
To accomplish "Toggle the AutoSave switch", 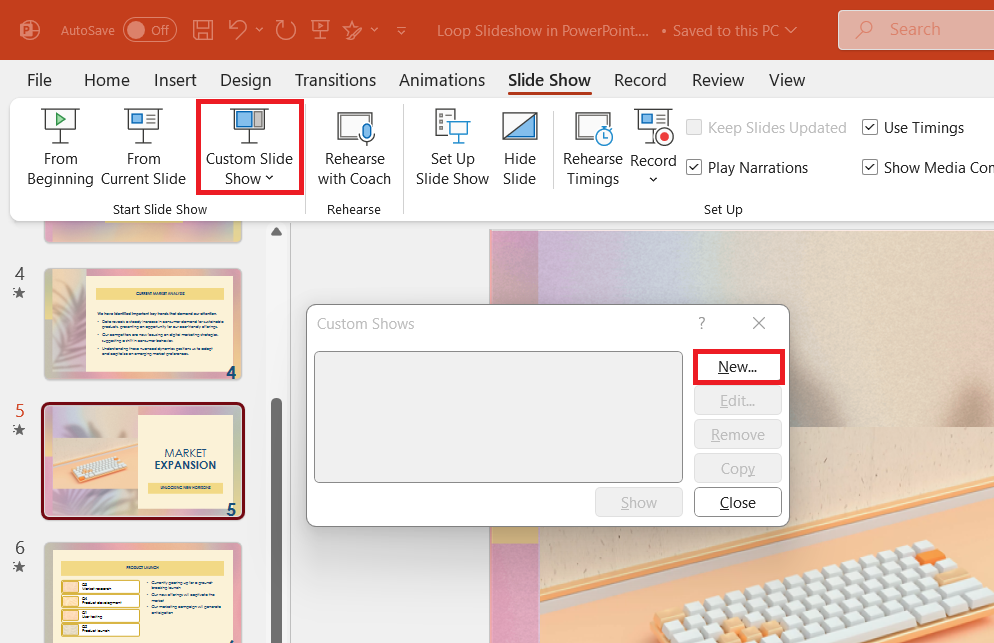I will pos(150,30).
